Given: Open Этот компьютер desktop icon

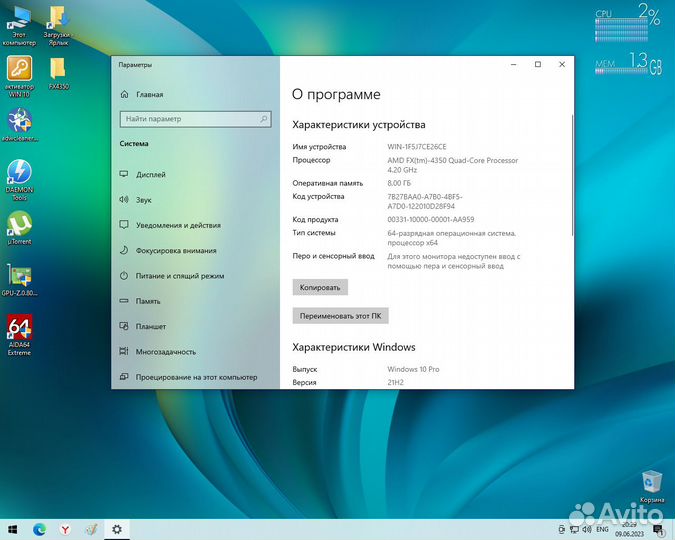Looking at the screenshot, I should [x=19, y=26].
